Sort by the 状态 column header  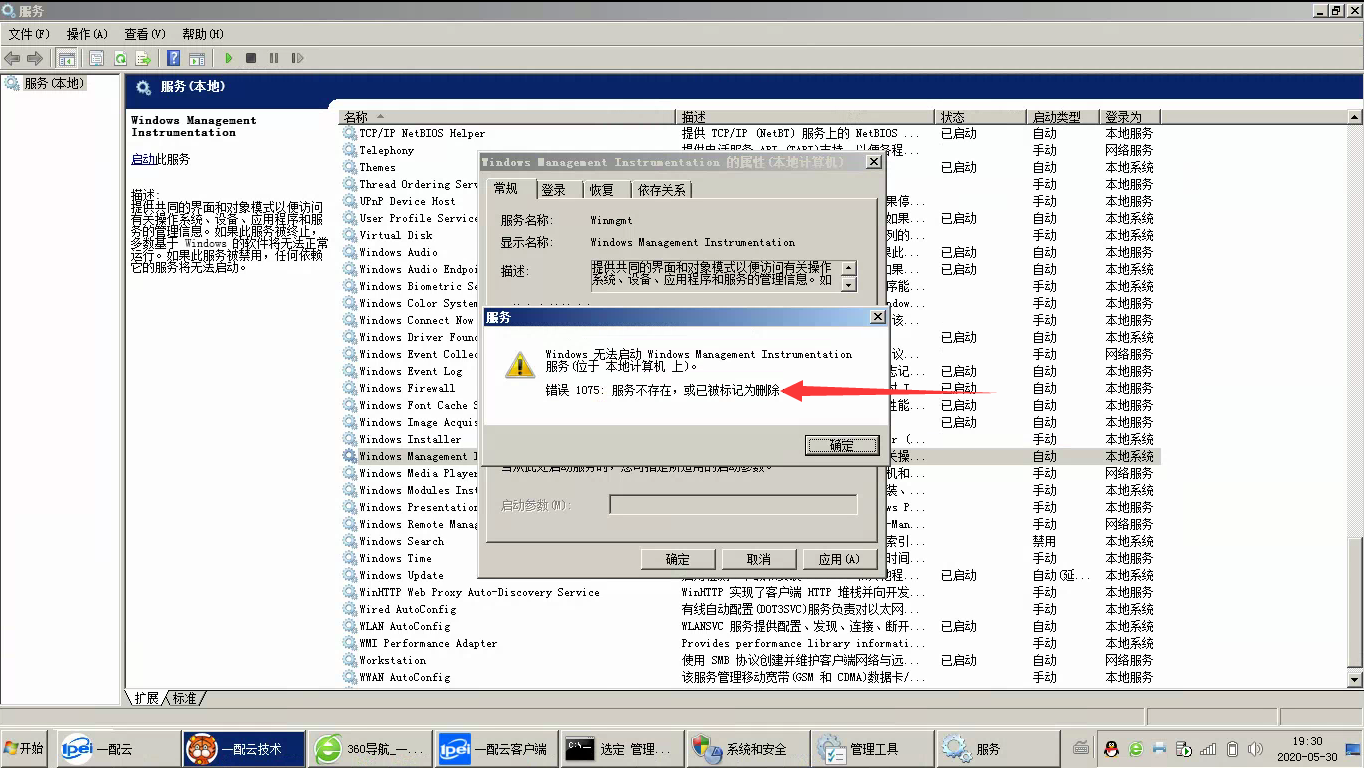click(980, 117)
